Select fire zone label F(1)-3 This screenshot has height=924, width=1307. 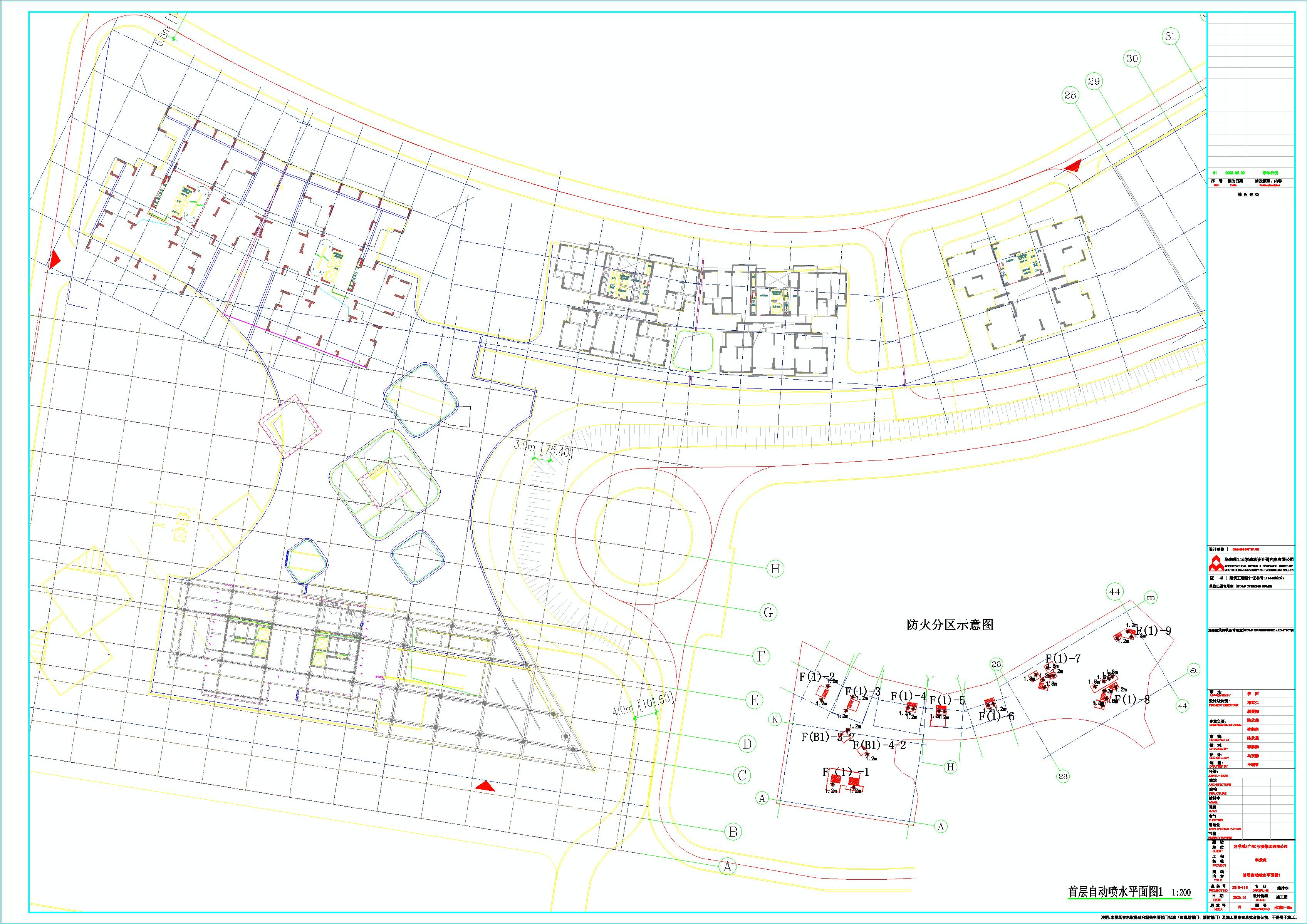863,691
